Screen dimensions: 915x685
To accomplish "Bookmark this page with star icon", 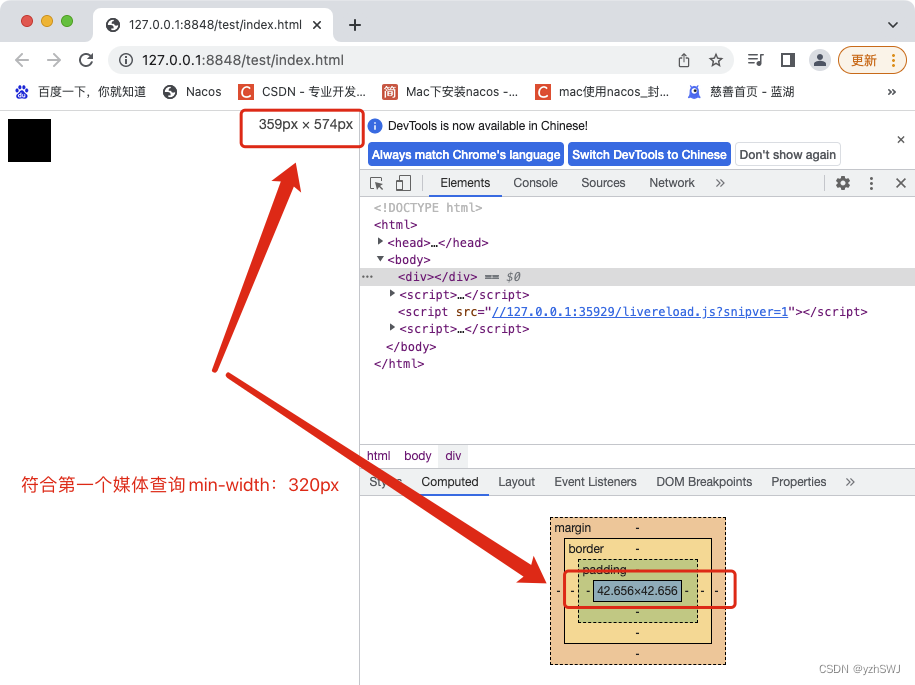I will click(x=716, y=60).
